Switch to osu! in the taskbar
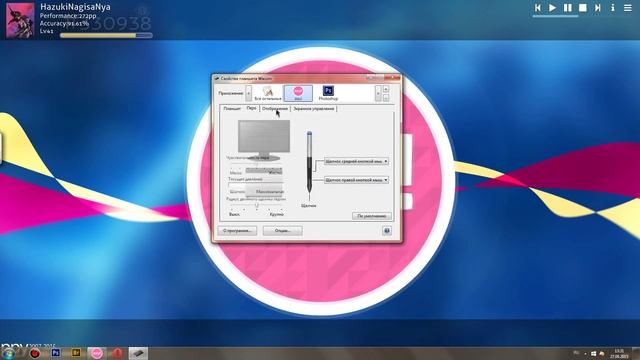 97,353
